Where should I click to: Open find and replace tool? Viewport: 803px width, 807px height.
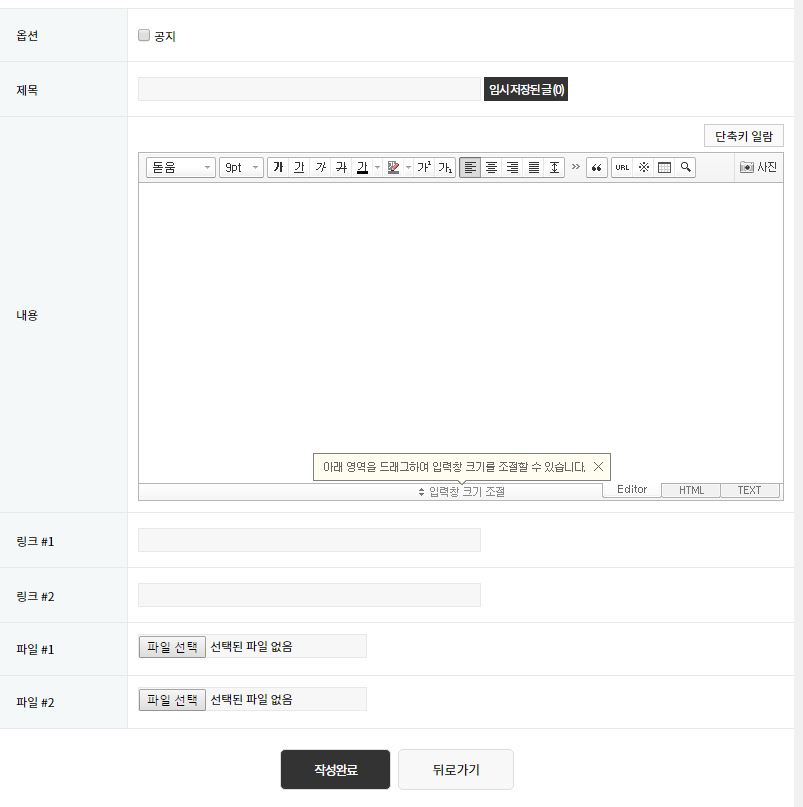tap(685, 168)
